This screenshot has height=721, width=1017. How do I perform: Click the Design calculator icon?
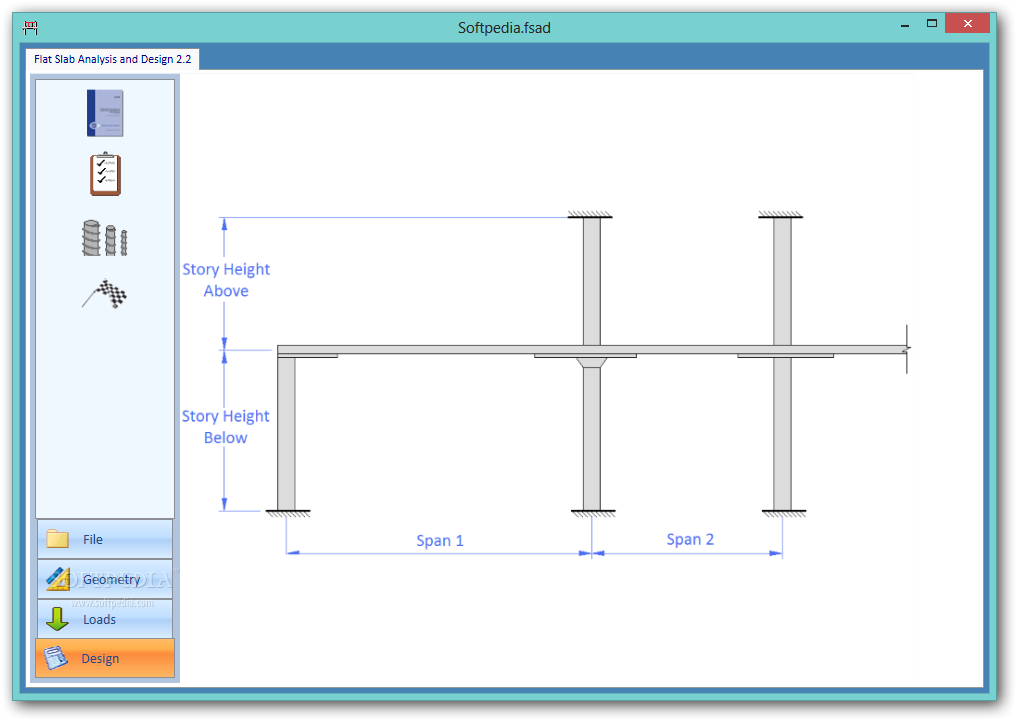point(56,658)
